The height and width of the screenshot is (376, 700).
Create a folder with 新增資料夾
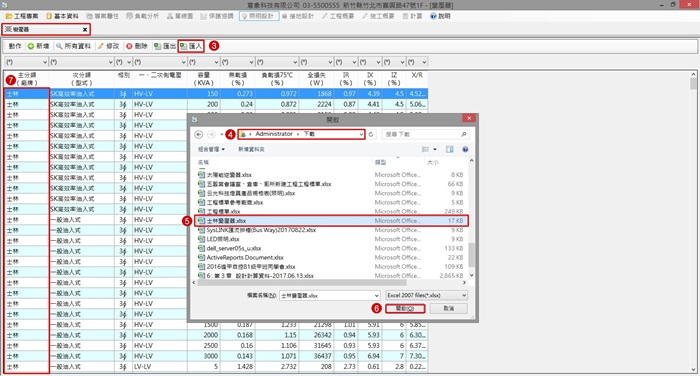(251, 149)
